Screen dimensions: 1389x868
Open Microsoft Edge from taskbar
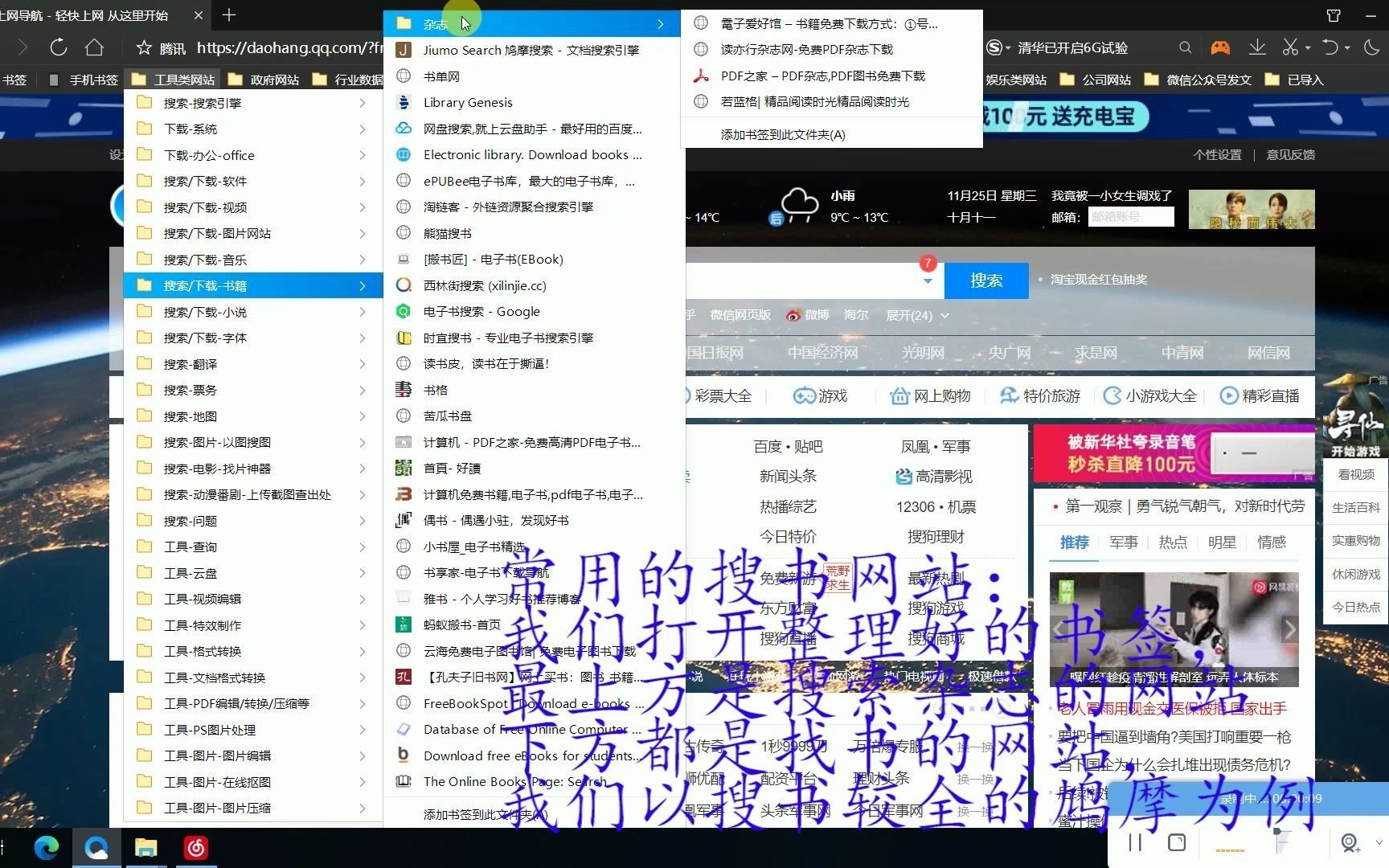[x=46, y=847]
